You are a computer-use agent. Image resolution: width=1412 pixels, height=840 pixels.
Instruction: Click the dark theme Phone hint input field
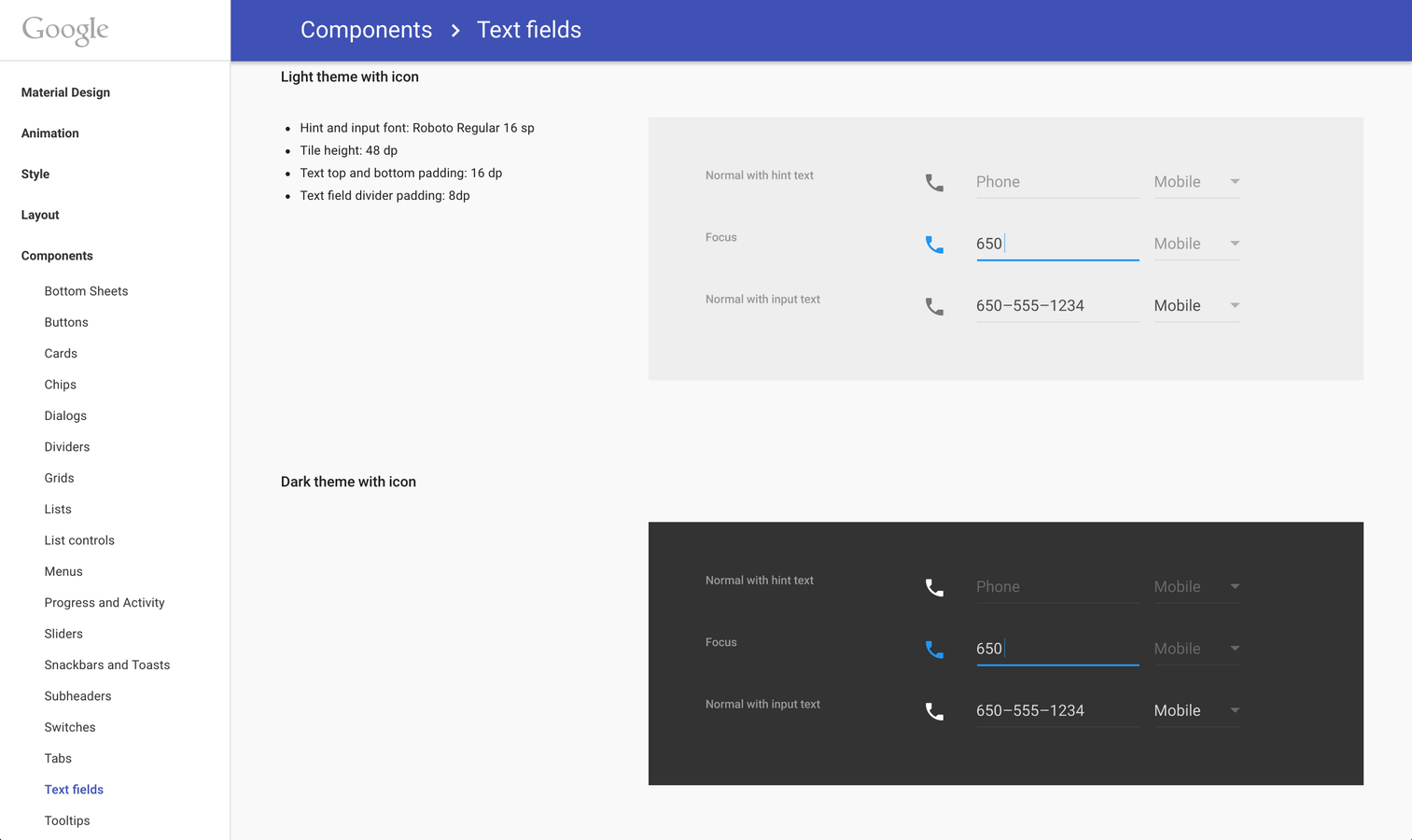point(1057,587)
